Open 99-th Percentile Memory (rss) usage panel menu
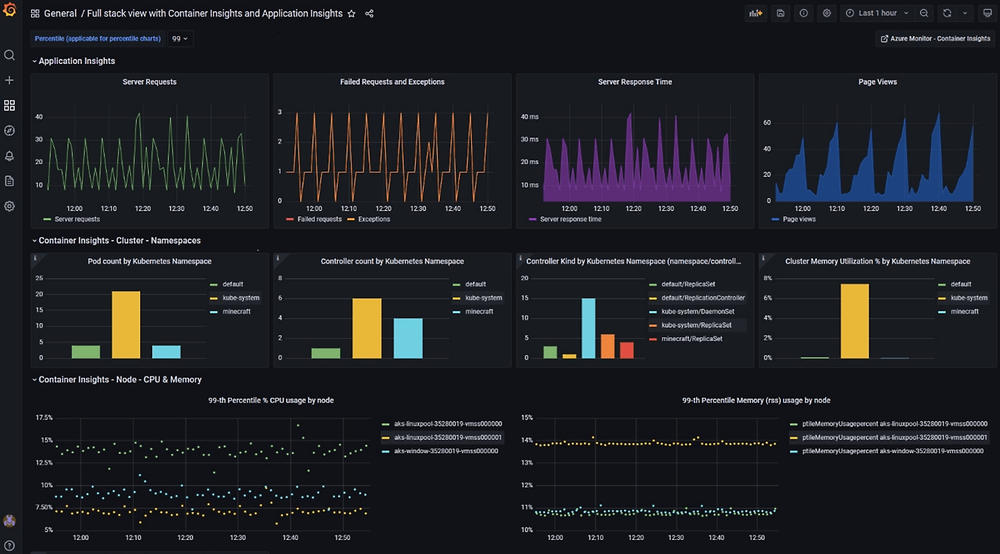Image resolution: width=1000 pixels, height=554 pixels. click(x=756, y=400)
